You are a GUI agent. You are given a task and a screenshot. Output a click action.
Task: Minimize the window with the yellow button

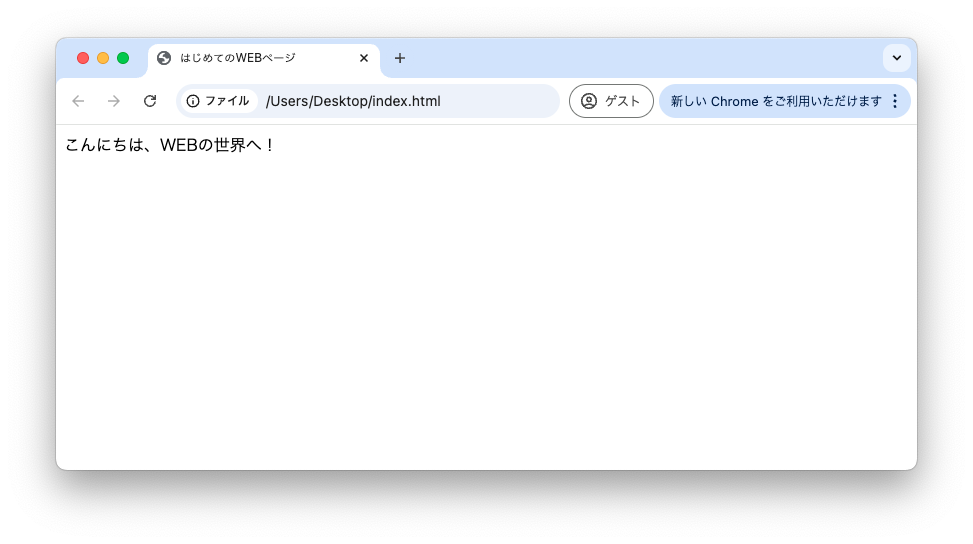click(x=103, y=58)
